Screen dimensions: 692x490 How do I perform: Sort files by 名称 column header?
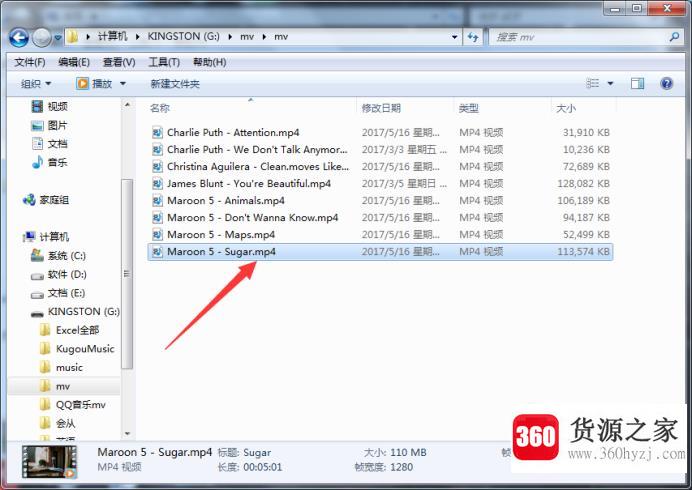coord(159,108)
